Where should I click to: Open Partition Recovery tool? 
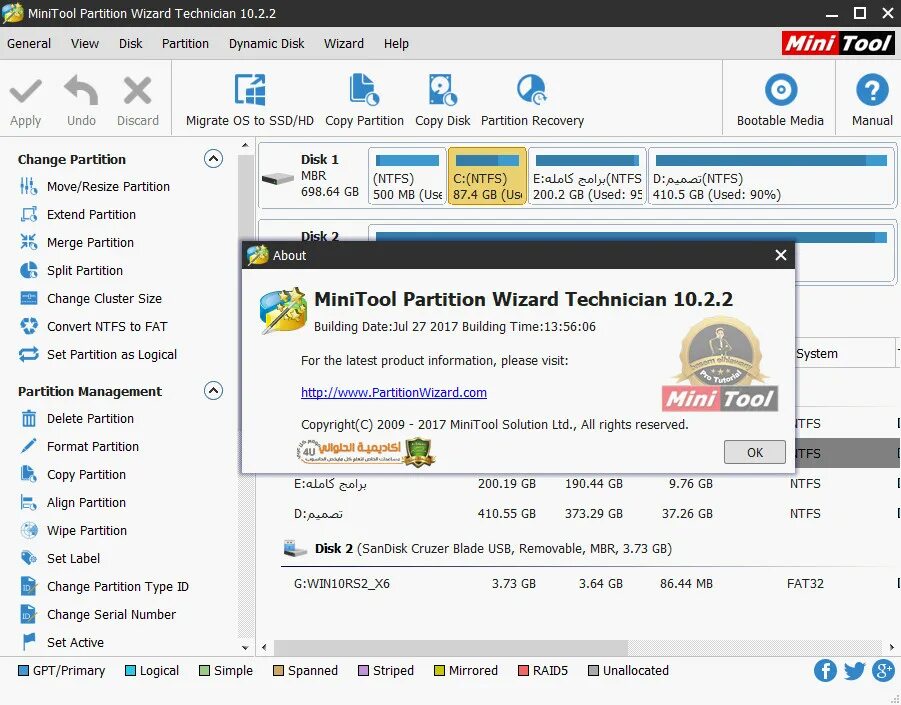click(532, 99)
